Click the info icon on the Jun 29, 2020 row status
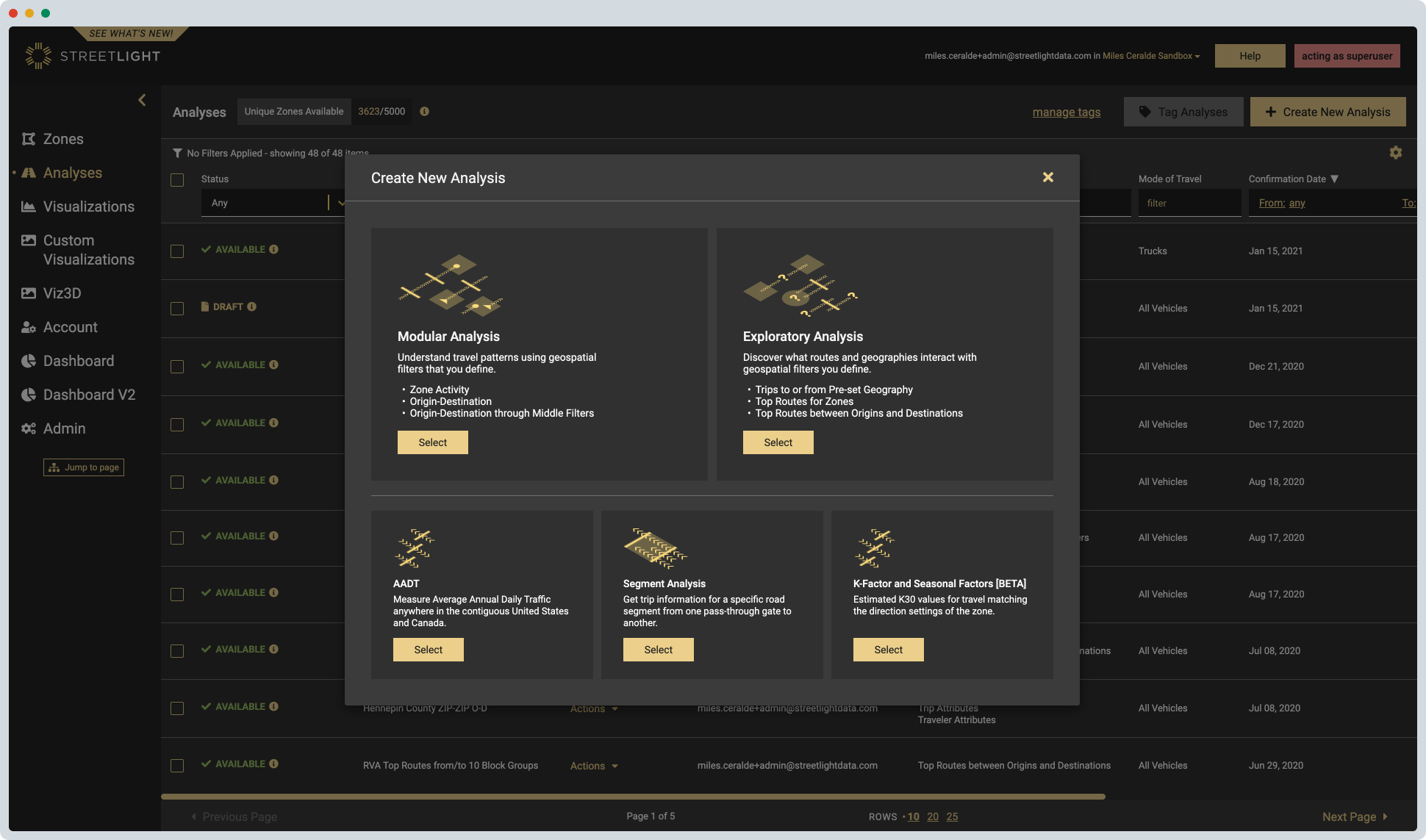 click(x=273, y=764)
